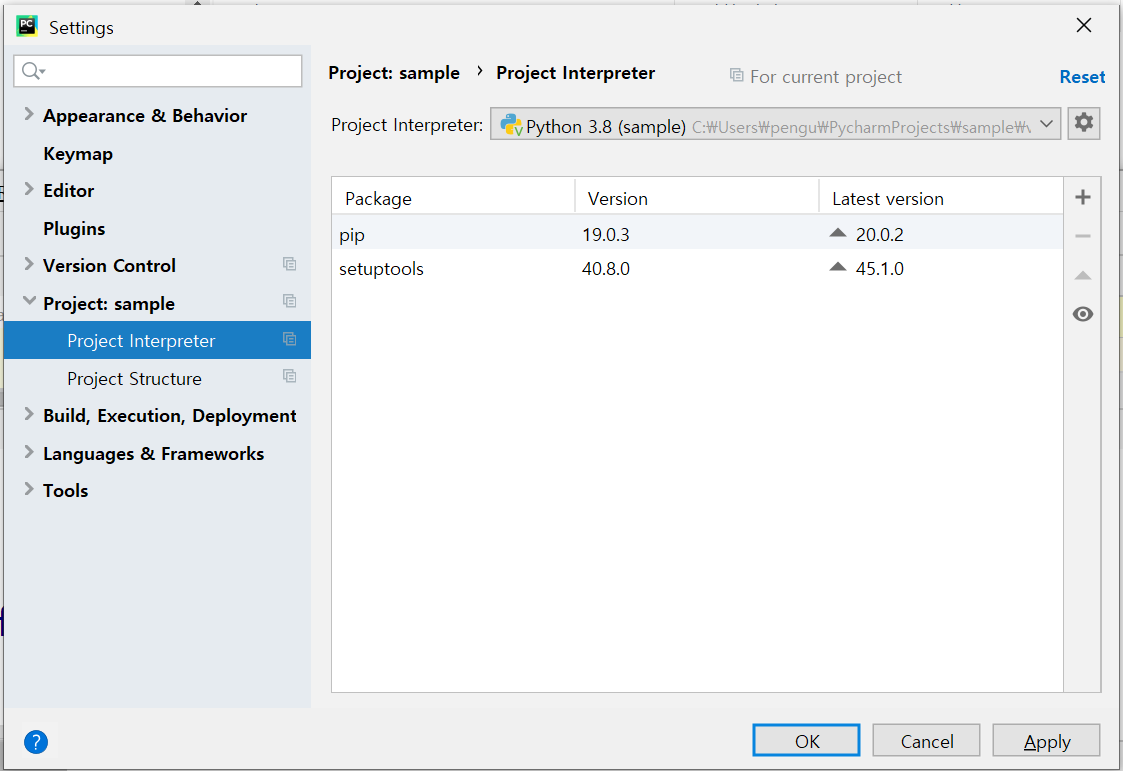
Task: Open help via the question mark icon
Action: (36, 742)
